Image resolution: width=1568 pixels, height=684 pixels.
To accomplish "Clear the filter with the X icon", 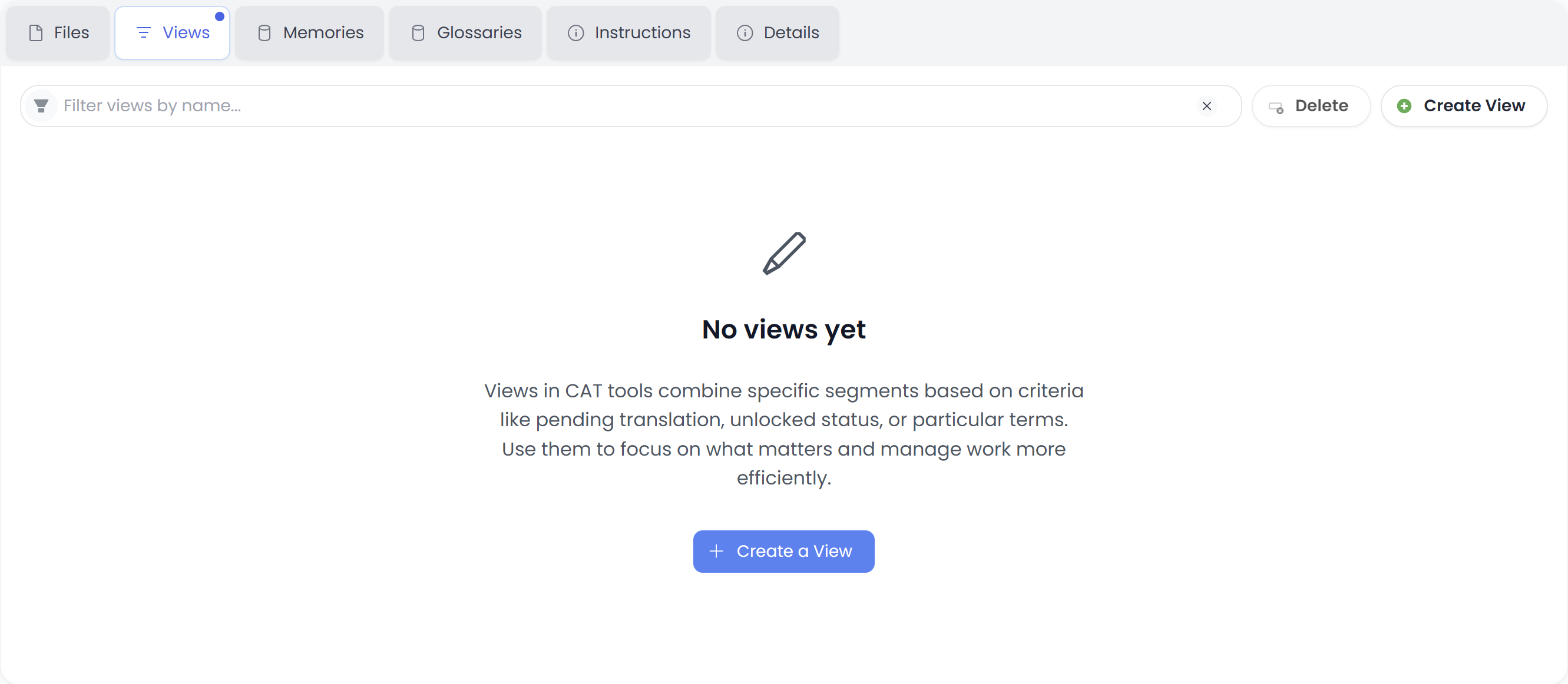I will point(1207,105).
